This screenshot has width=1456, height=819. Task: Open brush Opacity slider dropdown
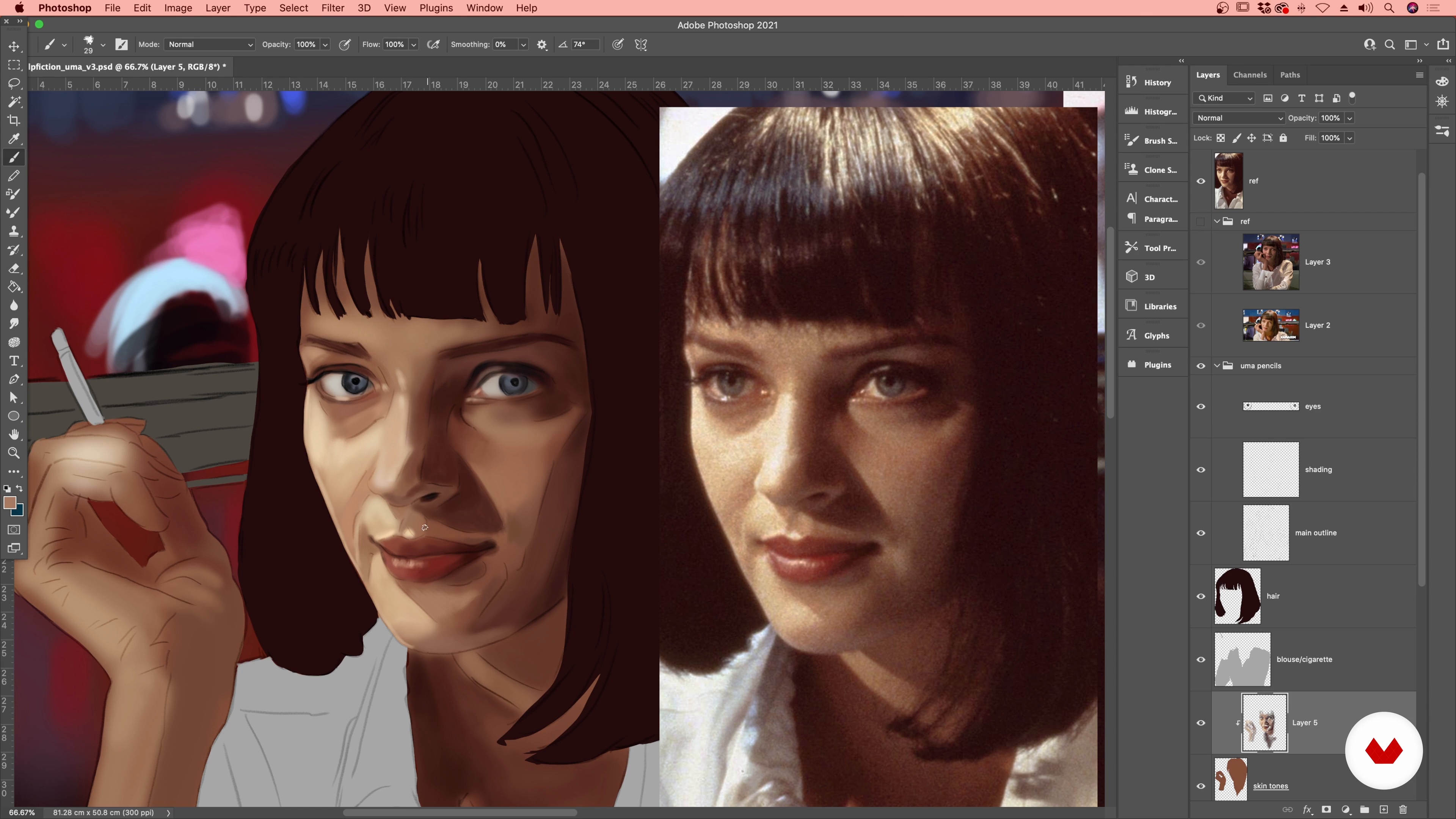(x=326, y=45)
